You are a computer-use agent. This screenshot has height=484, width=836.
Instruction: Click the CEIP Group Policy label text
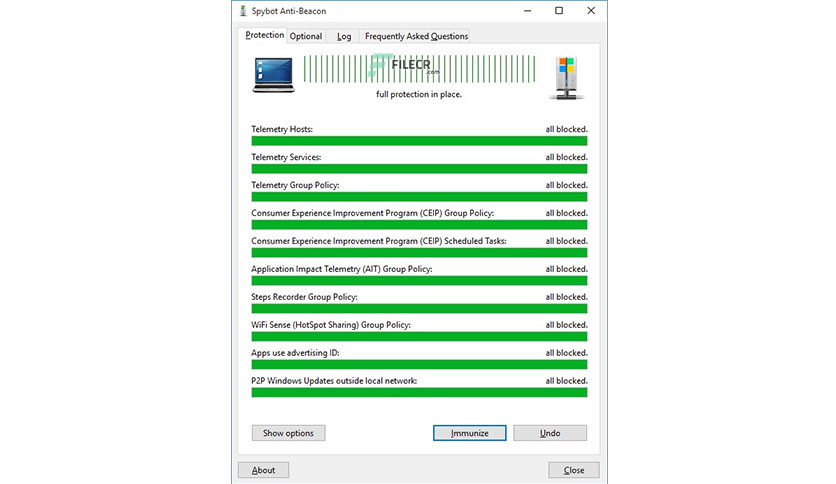coord(373,213)
